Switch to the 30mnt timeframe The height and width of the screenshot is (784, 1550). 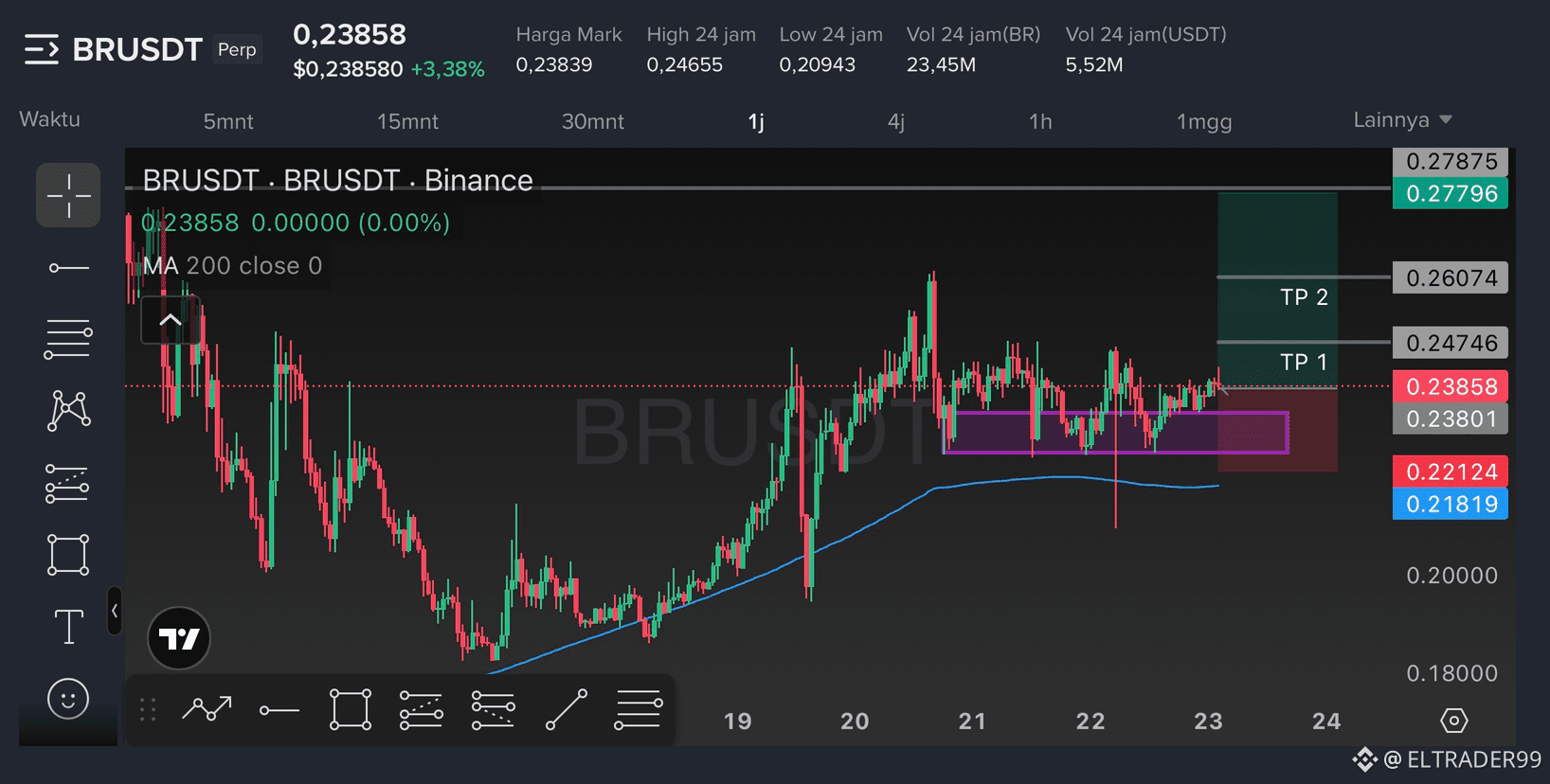click(593, 121)
